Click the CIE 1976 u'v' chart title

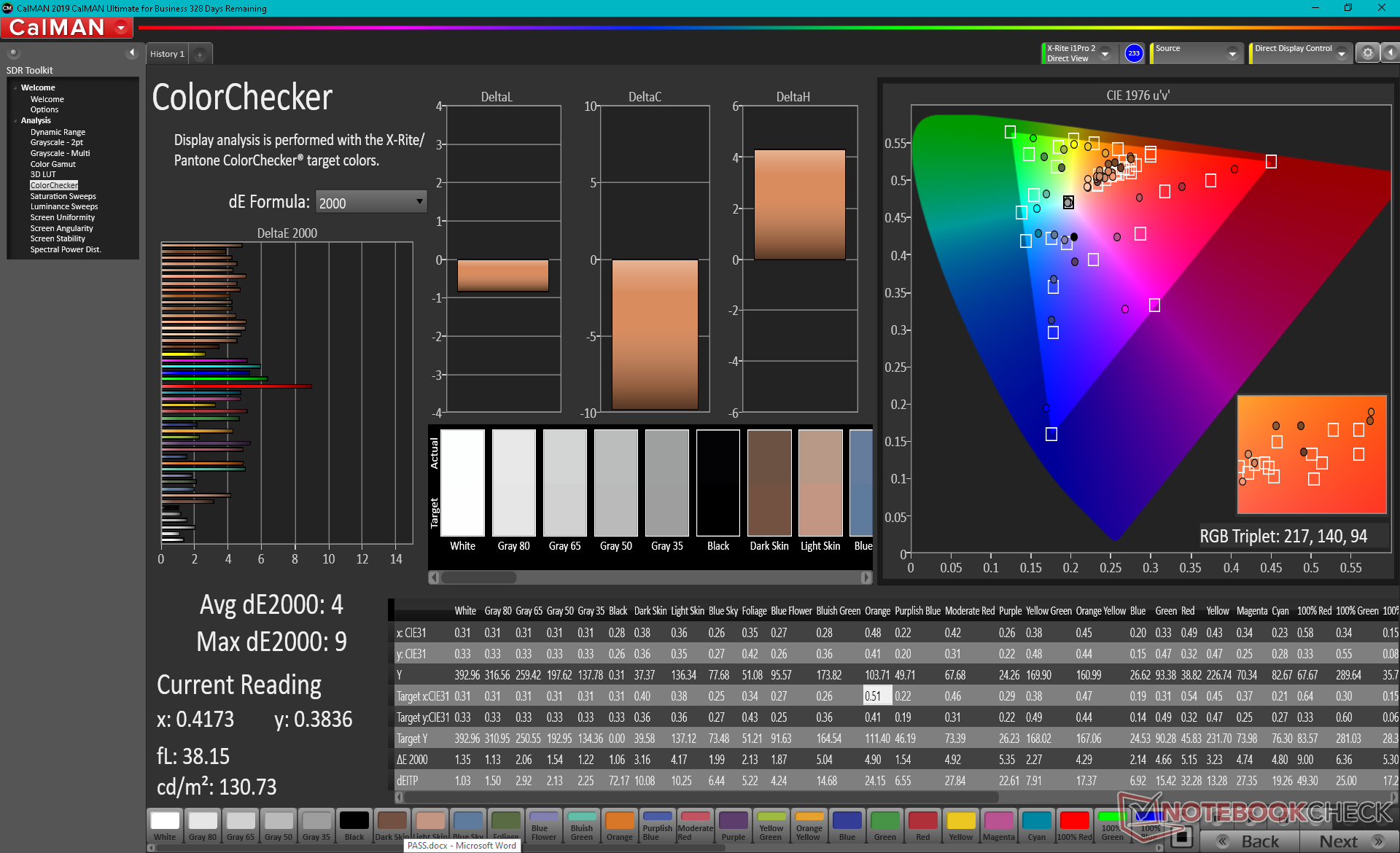[1137, 96]
